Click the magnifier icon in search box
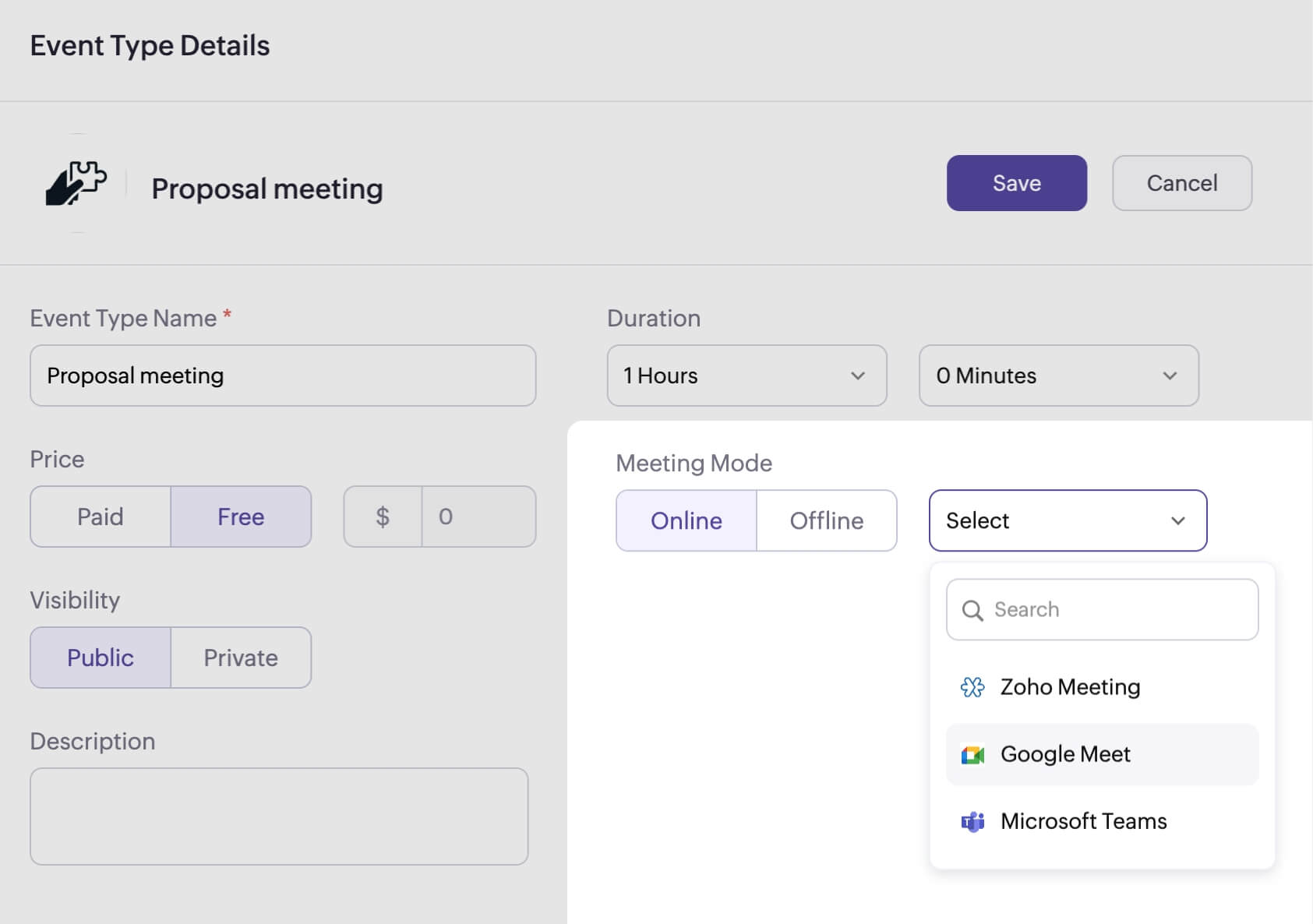 [x=972, y=610]
